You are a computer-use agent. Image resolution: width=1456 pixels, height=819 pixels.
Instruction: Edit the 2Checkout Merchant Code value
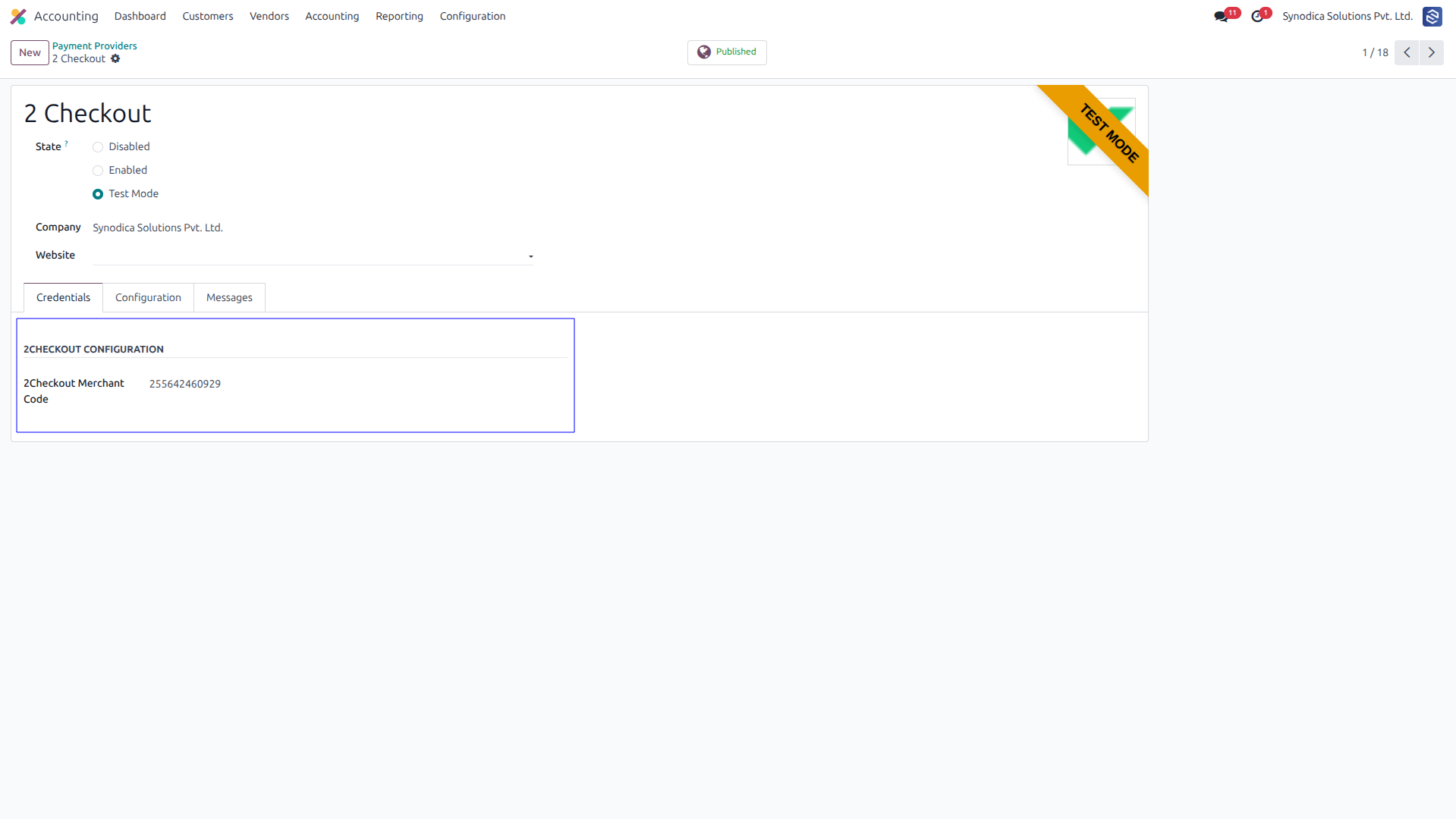pyautogui.click(x=185, y=384)
